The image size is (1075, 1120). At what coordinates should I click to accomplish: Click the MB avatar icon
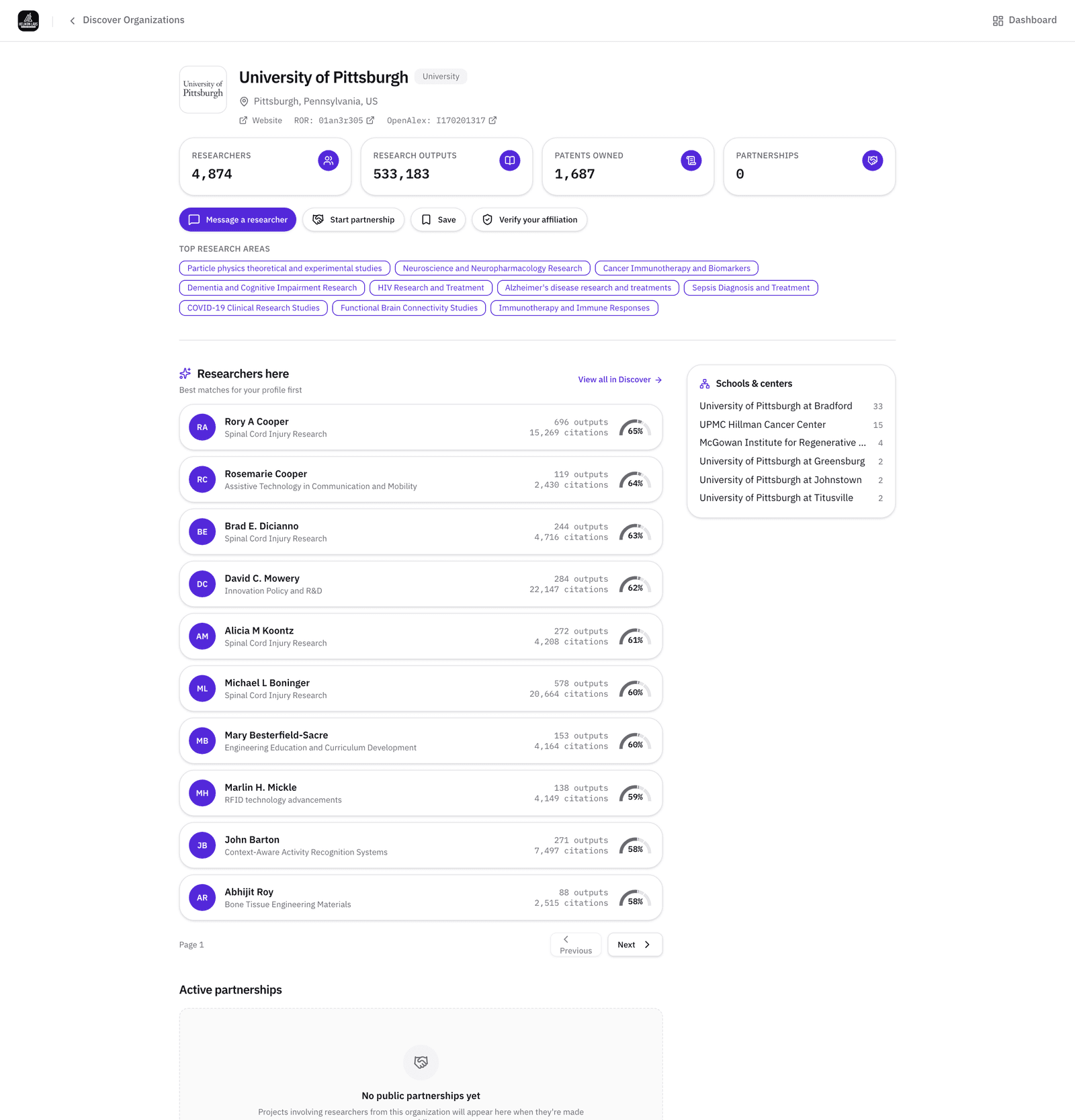tap(202, 741)
